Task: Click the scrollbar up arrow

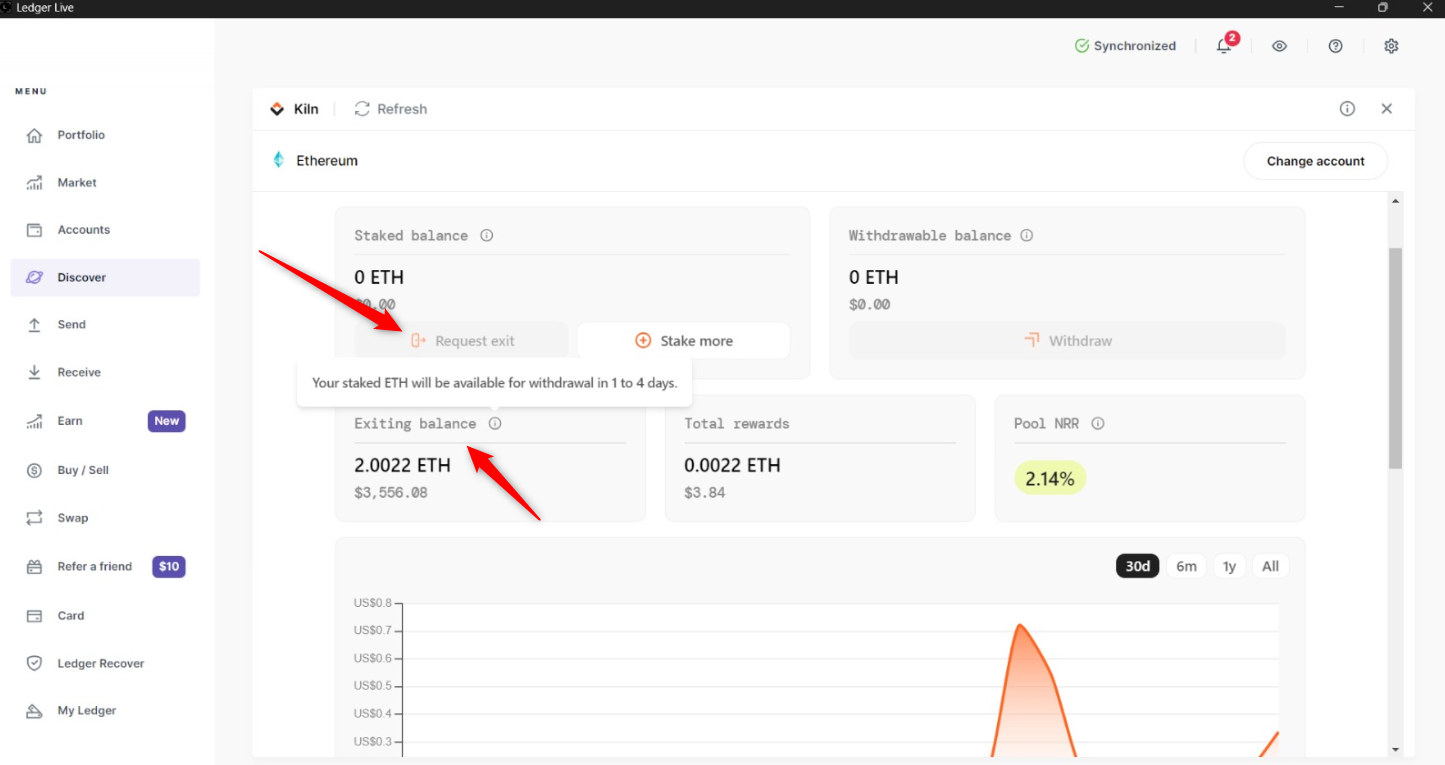Action: point(1396,202)
